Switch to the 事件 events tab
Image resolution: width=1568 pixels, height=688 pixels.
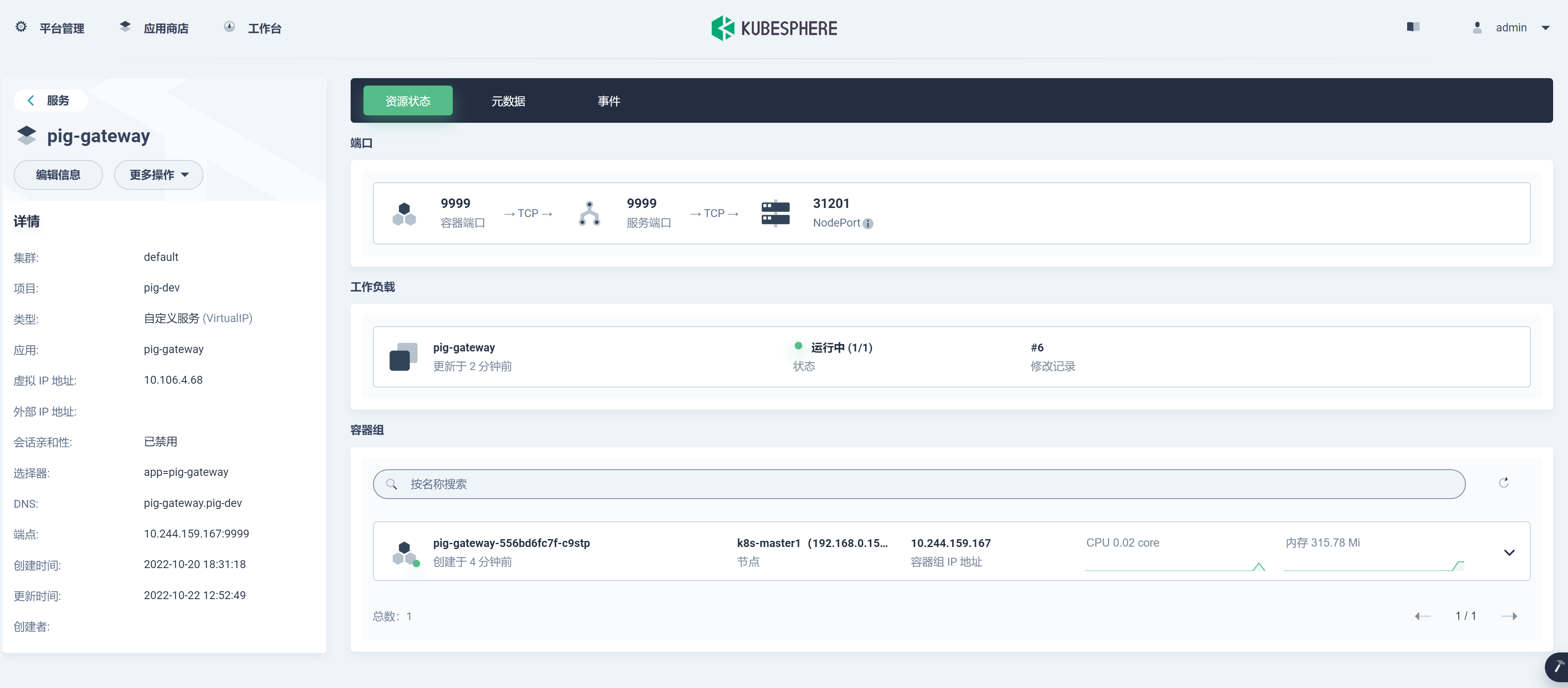[x=609, y=101]
